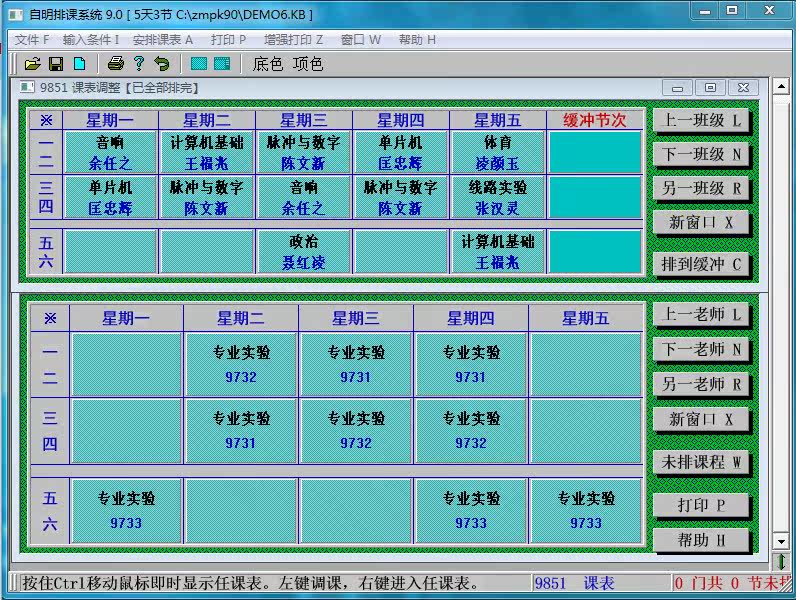Click the 星期五 header in teacher timetable
Image resolution: width=796 pixels, height=600 pixels.
pyautogui.click(x=586, y=318)
